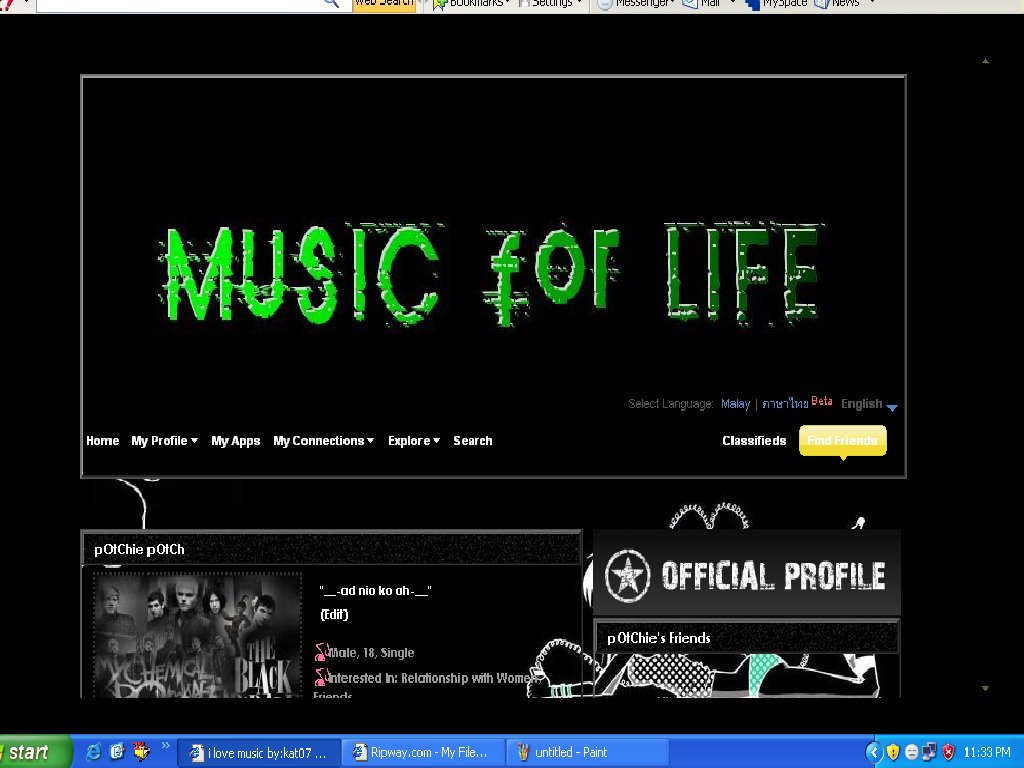The image size is (1024, 768).
Task: Switch to the Ripway.com taskbar window
Action: (424, 752)
